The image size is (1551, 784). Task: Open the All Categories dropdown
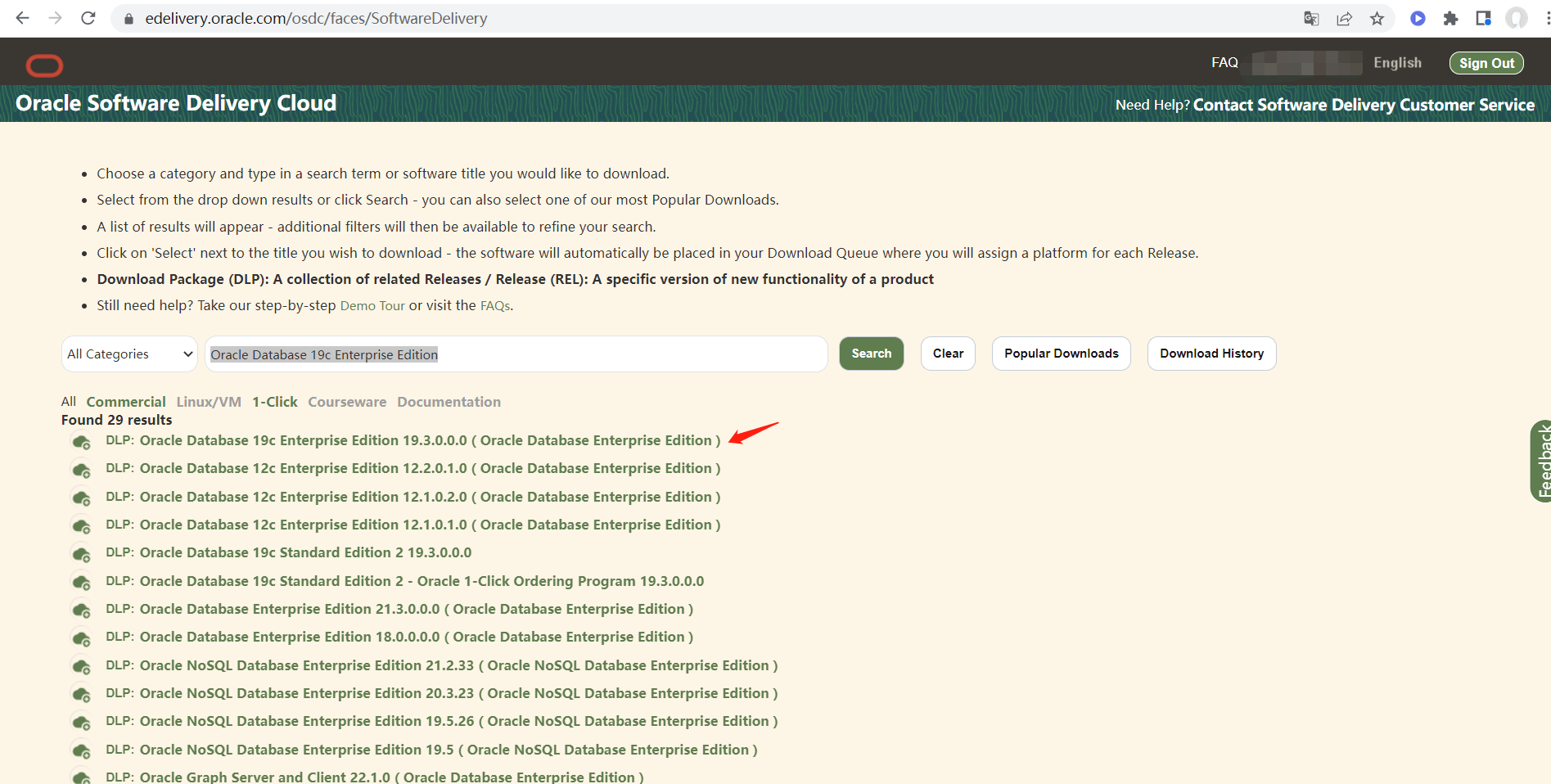tap(129, 354)
